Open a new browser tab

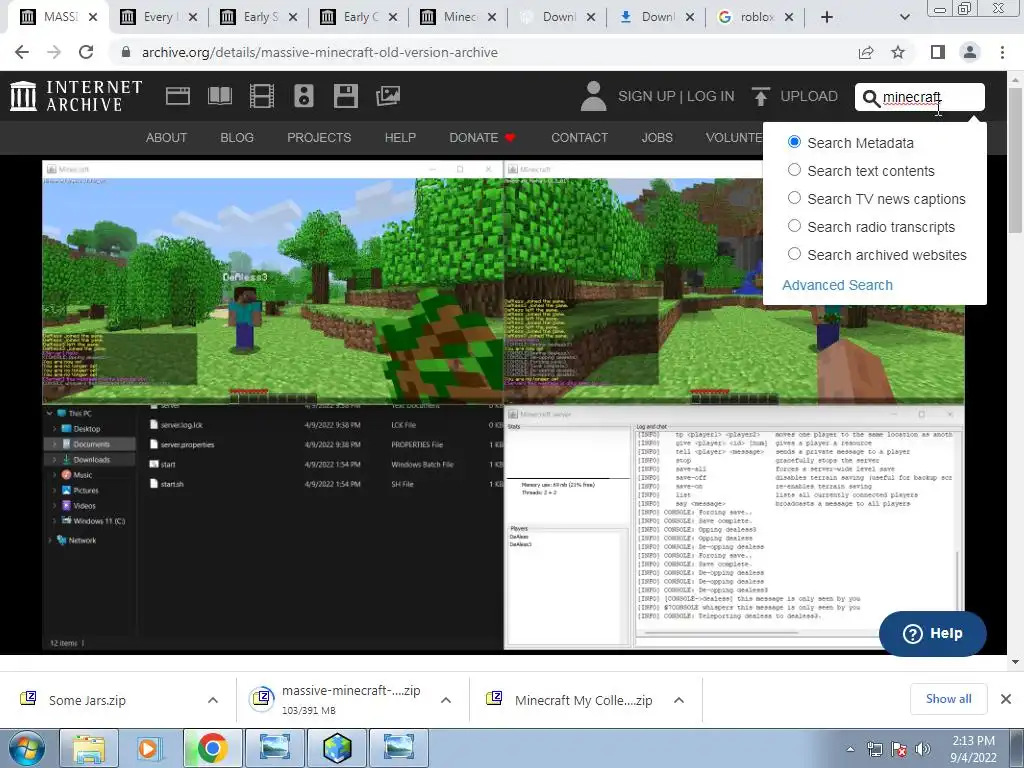point(827,17)
